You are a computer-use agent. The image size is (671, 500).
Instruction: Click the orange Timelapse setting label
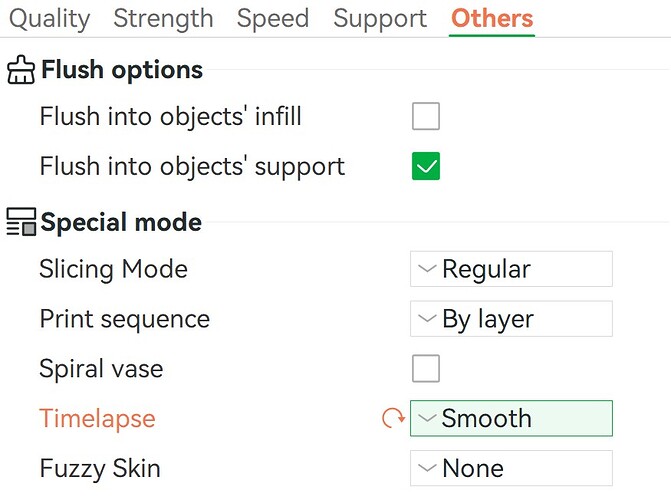click(x=97, y=419)
